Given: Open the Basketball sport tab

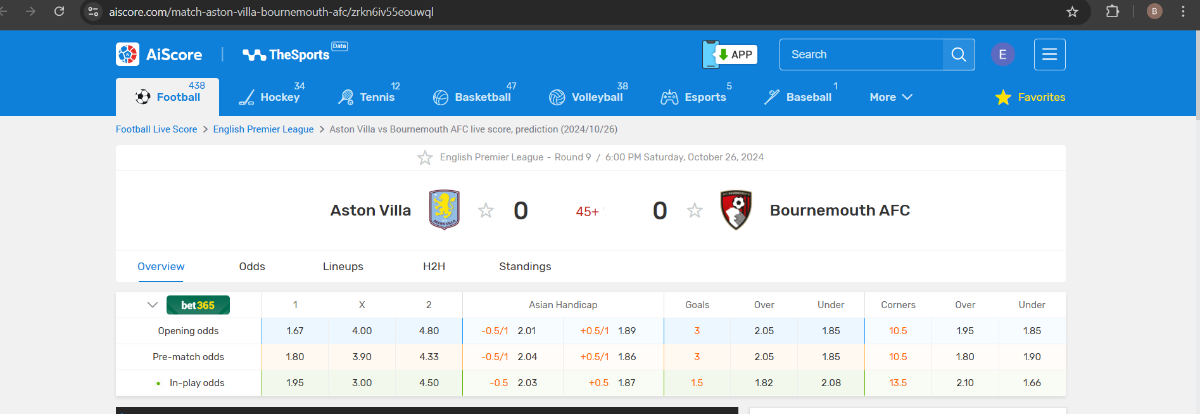Looking at the screenshot, I should 472,97.
